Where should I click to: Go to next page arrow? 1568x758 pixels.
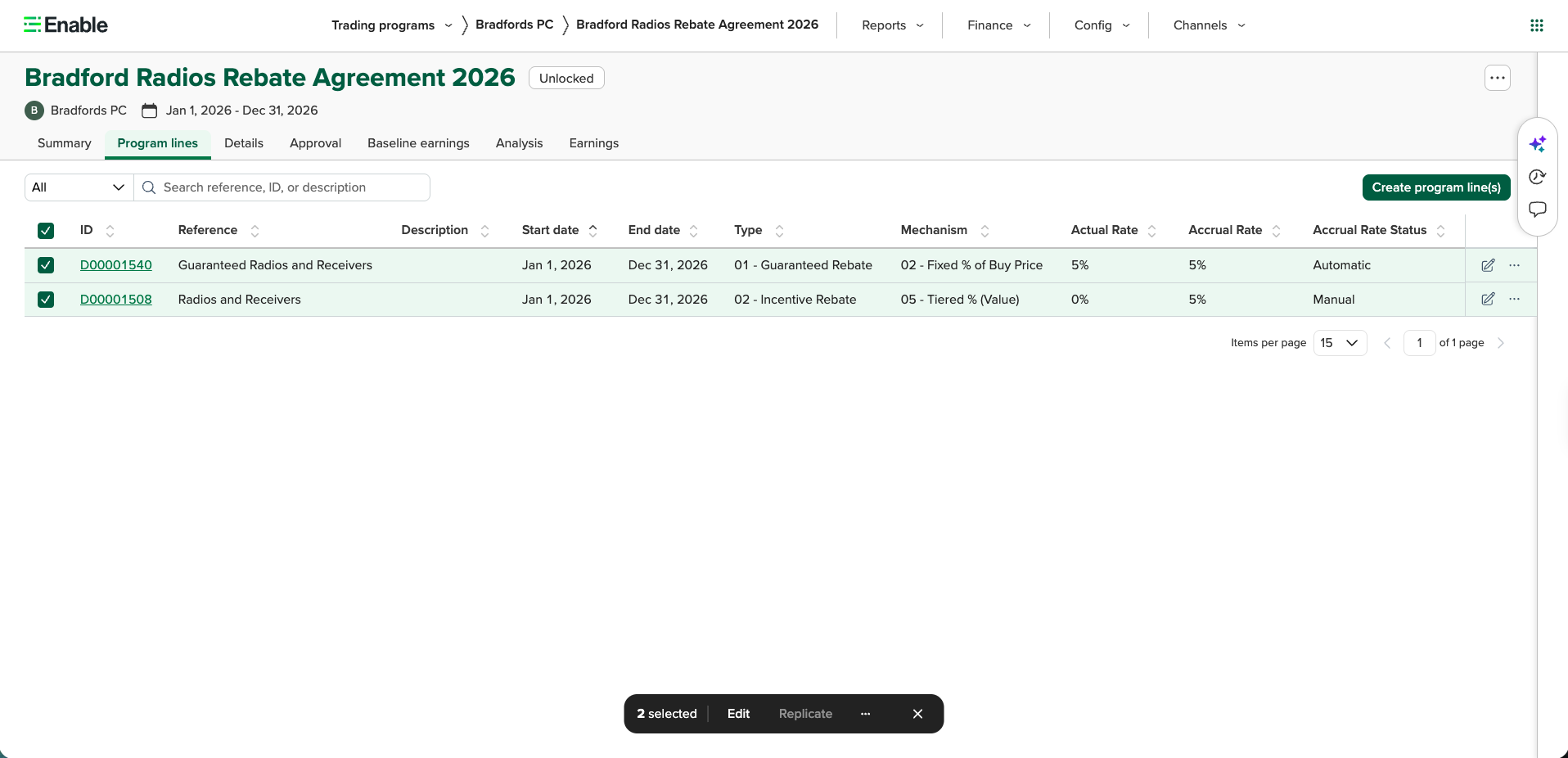(x=1501, y=343)
